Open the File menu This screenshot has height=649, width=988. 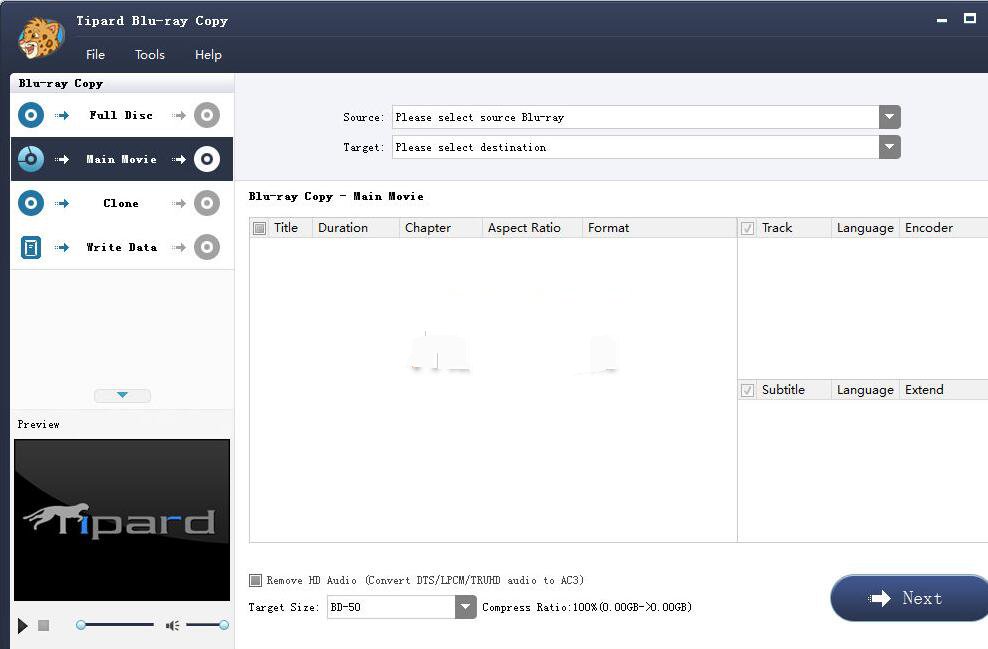95,55
